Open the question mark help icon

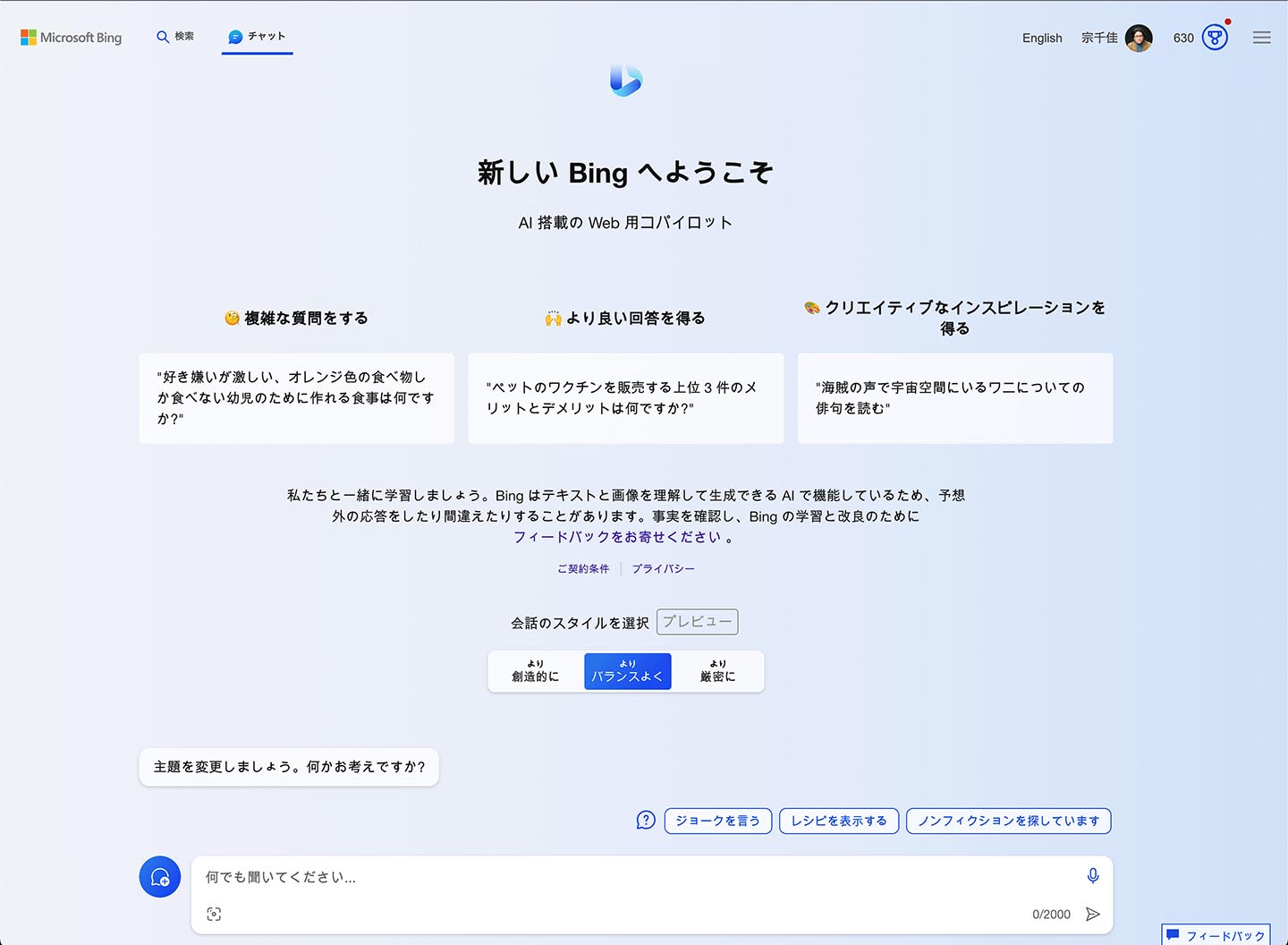[x=646, y=821]
